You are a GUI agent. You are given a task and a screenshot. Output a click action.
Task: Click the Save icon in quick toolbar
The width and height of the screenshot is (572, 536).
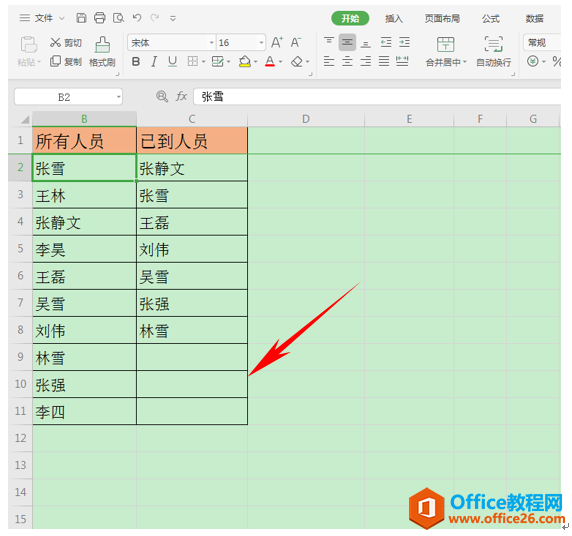(81, 18)
